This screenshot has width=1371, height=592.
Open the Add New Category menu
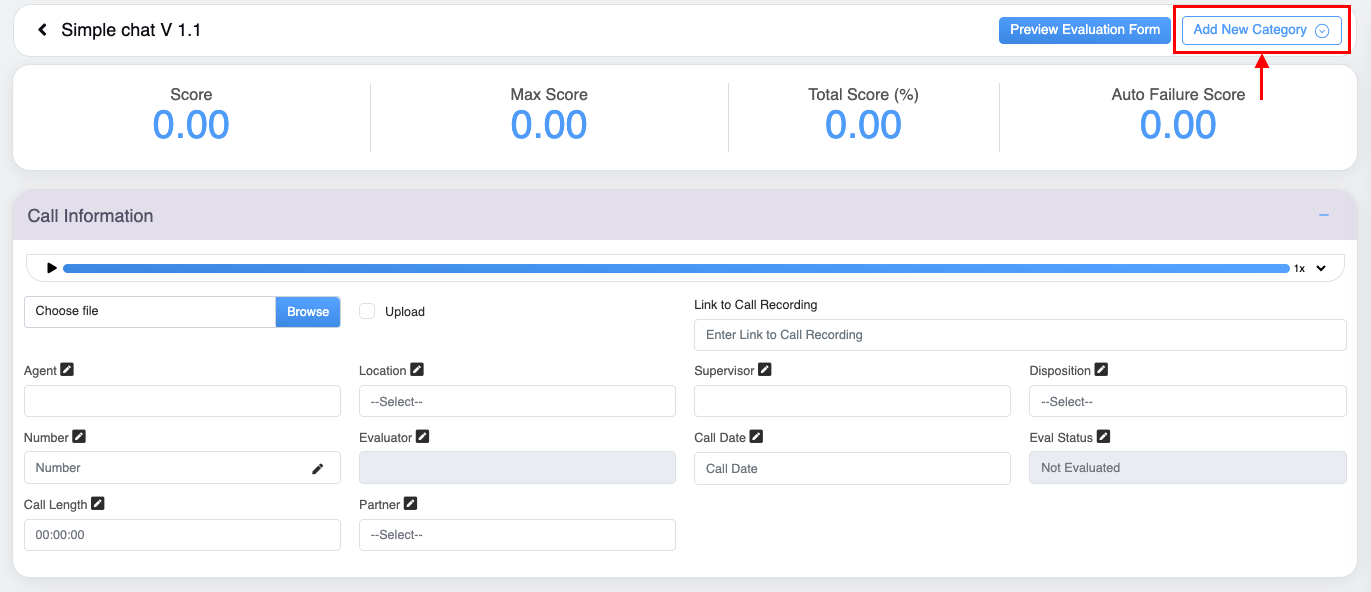tap(1261, 30)
